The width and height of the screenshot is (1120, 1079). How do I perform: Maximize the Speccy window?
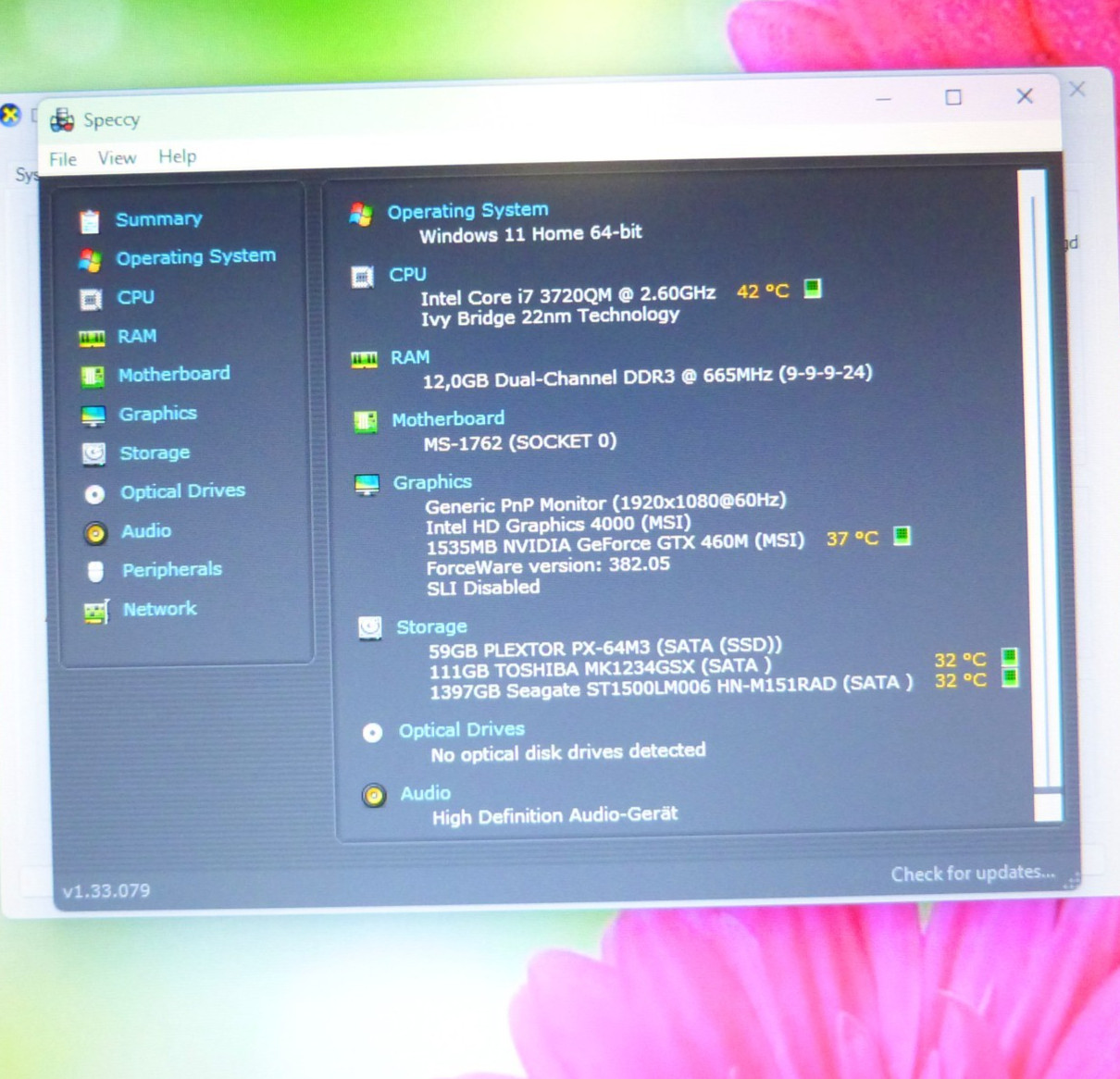point(953,97)
